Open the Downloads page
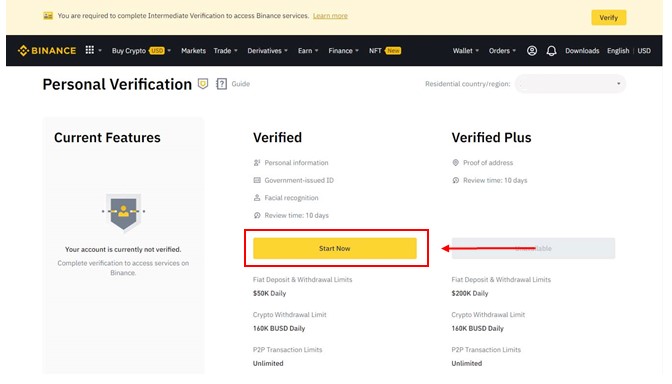Viewport: 672px width, 384px height. click(x=582, y=51)
